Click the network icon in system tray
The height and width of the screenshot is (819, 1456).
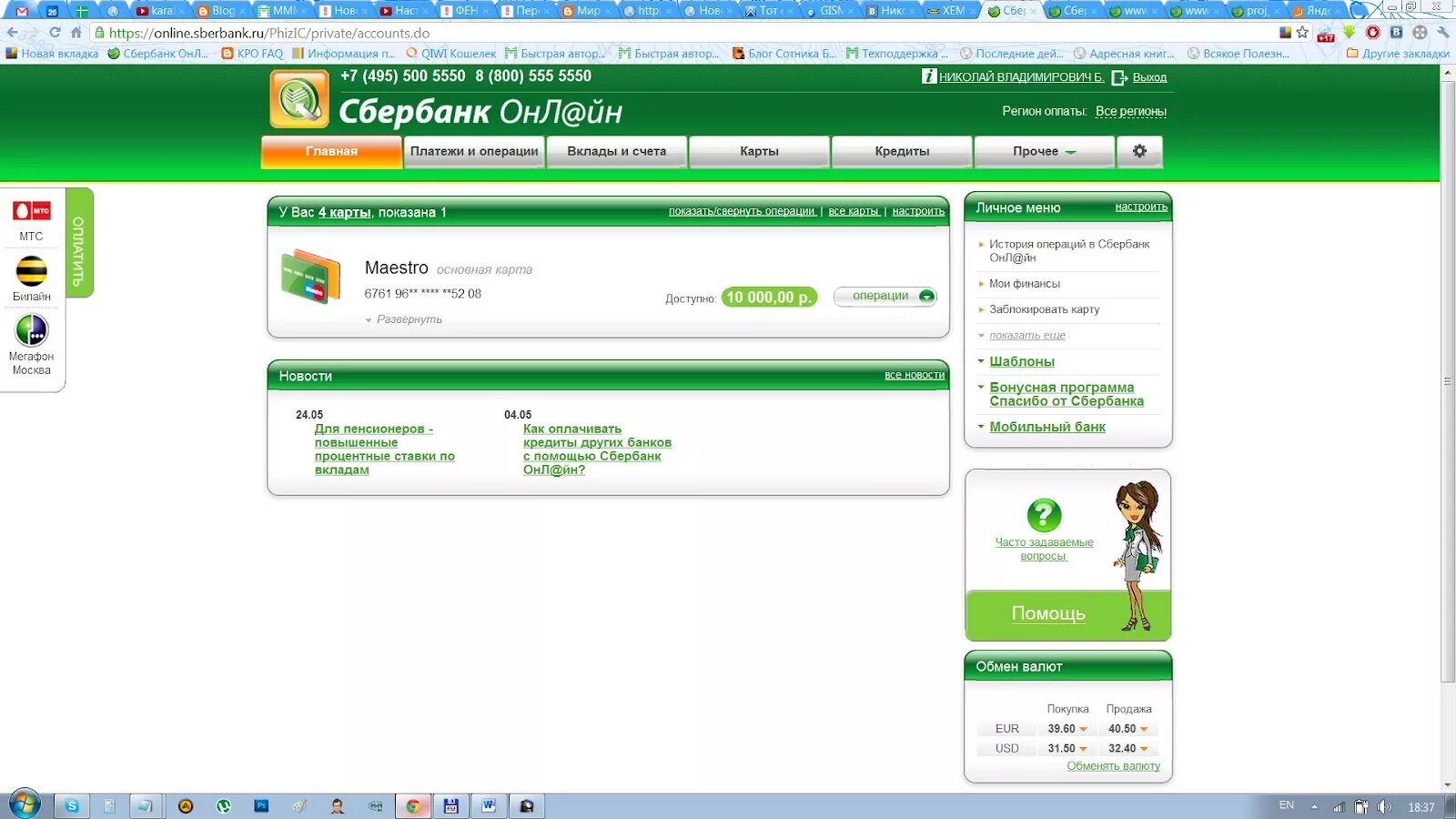1339,806
